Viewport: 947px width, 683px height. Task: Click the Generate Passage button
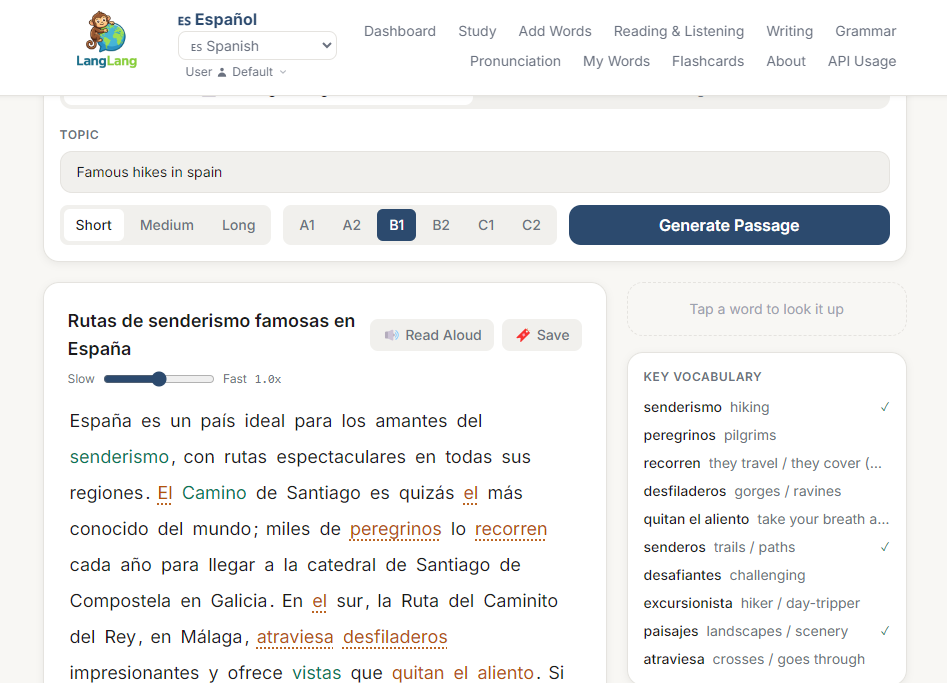[729, 225]
